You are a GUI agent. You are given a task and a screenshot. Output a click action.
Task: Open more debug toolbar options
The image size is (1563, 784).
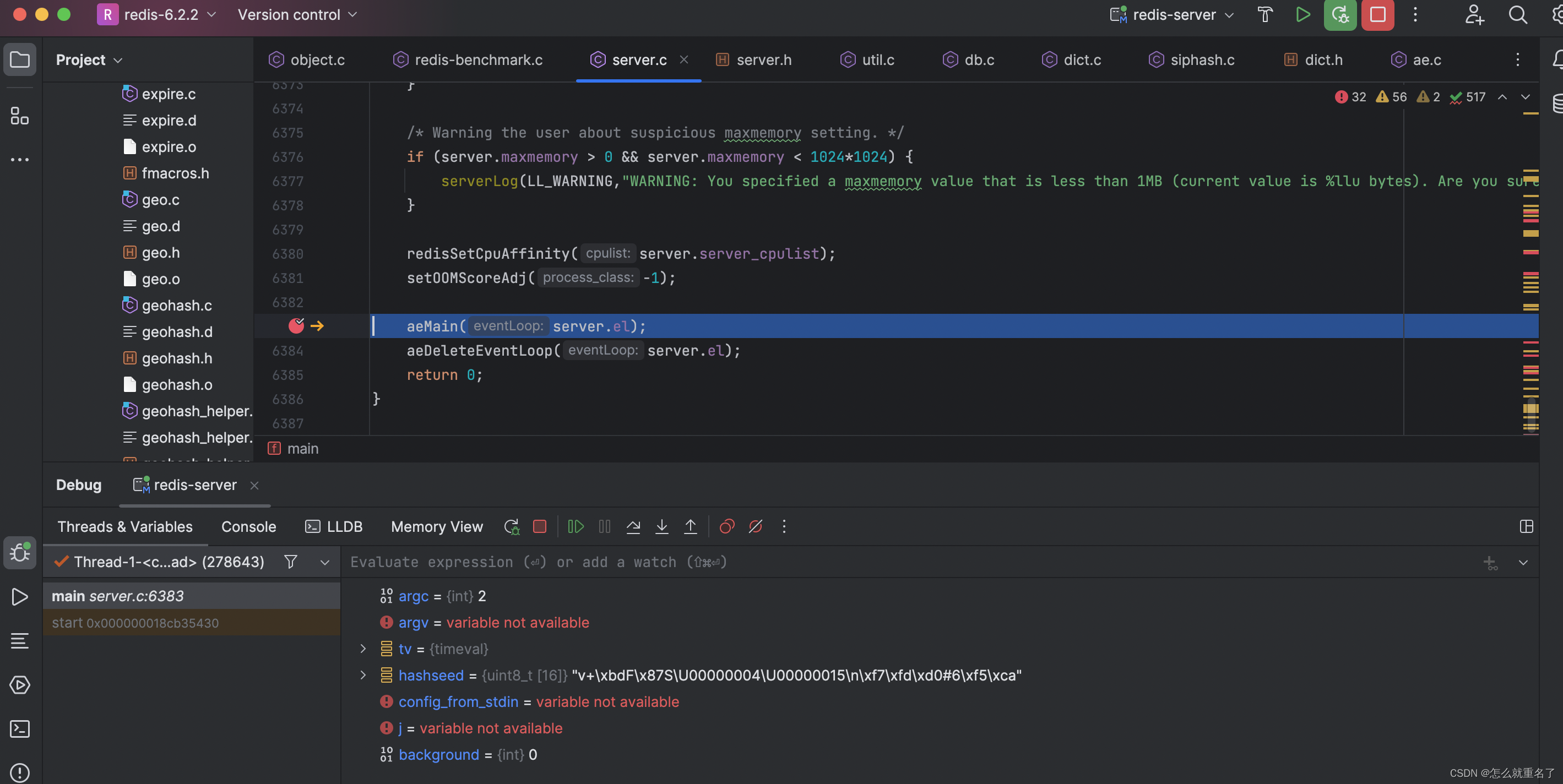[x=784, y=526]
